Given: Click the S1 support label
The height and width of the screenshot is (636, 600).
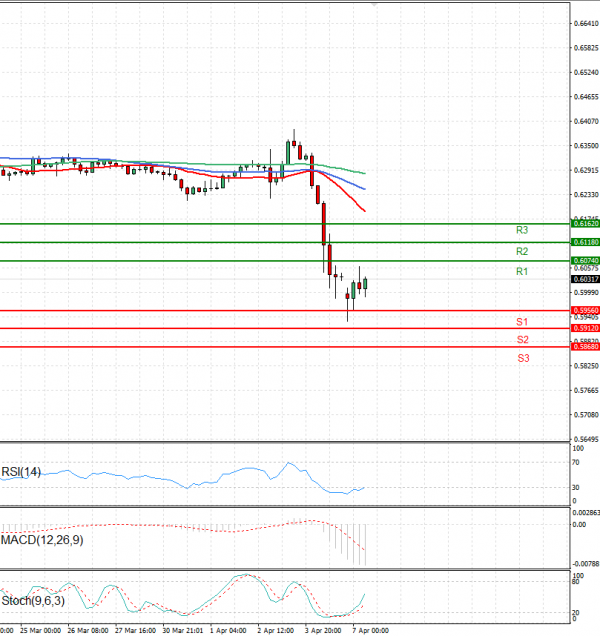Looking at the screenshot, I should (x=522, y=322).
